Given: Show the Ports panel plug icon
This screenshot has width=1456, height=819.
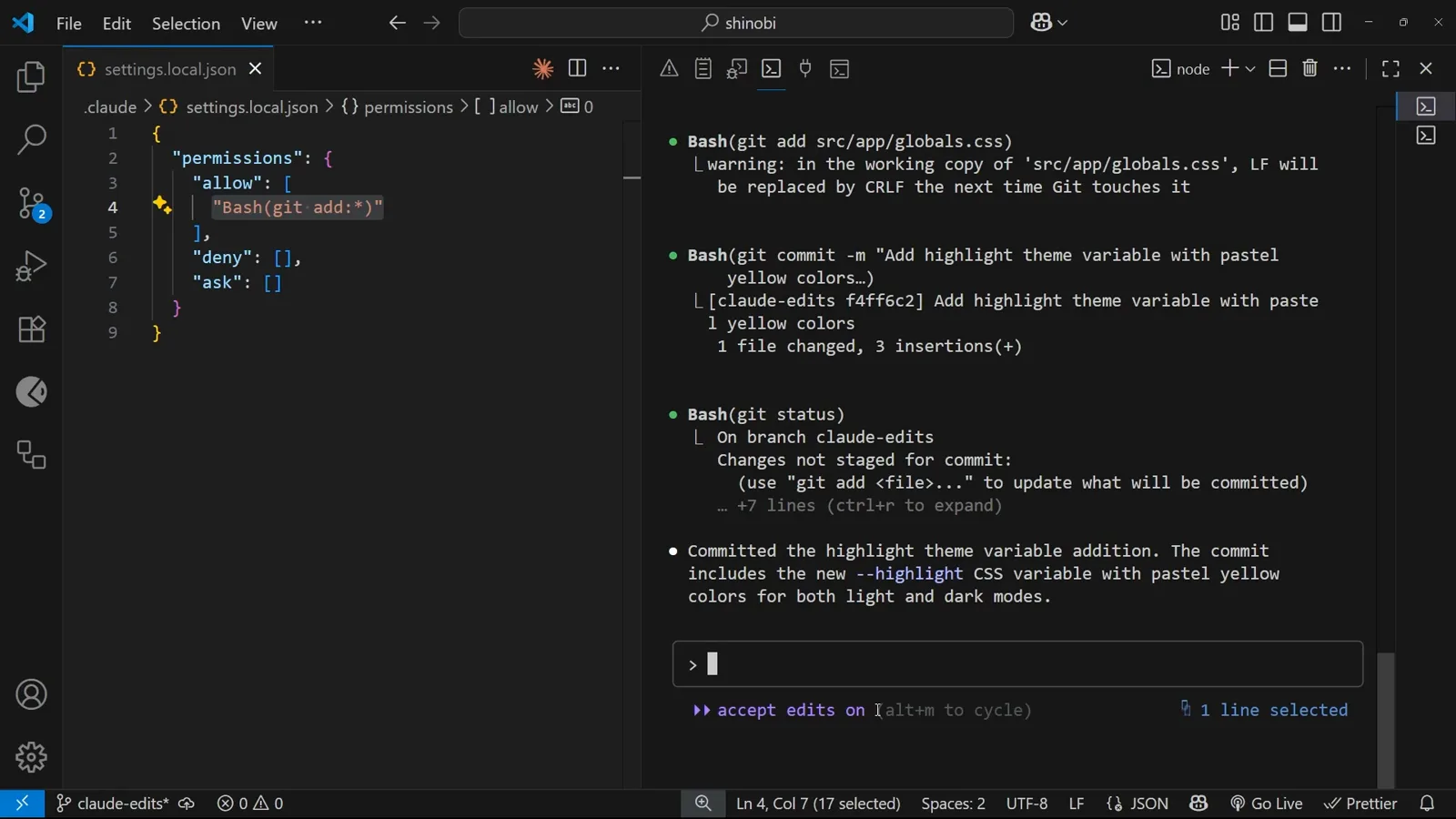Looking at the screenshot, I should pos(805,68).
